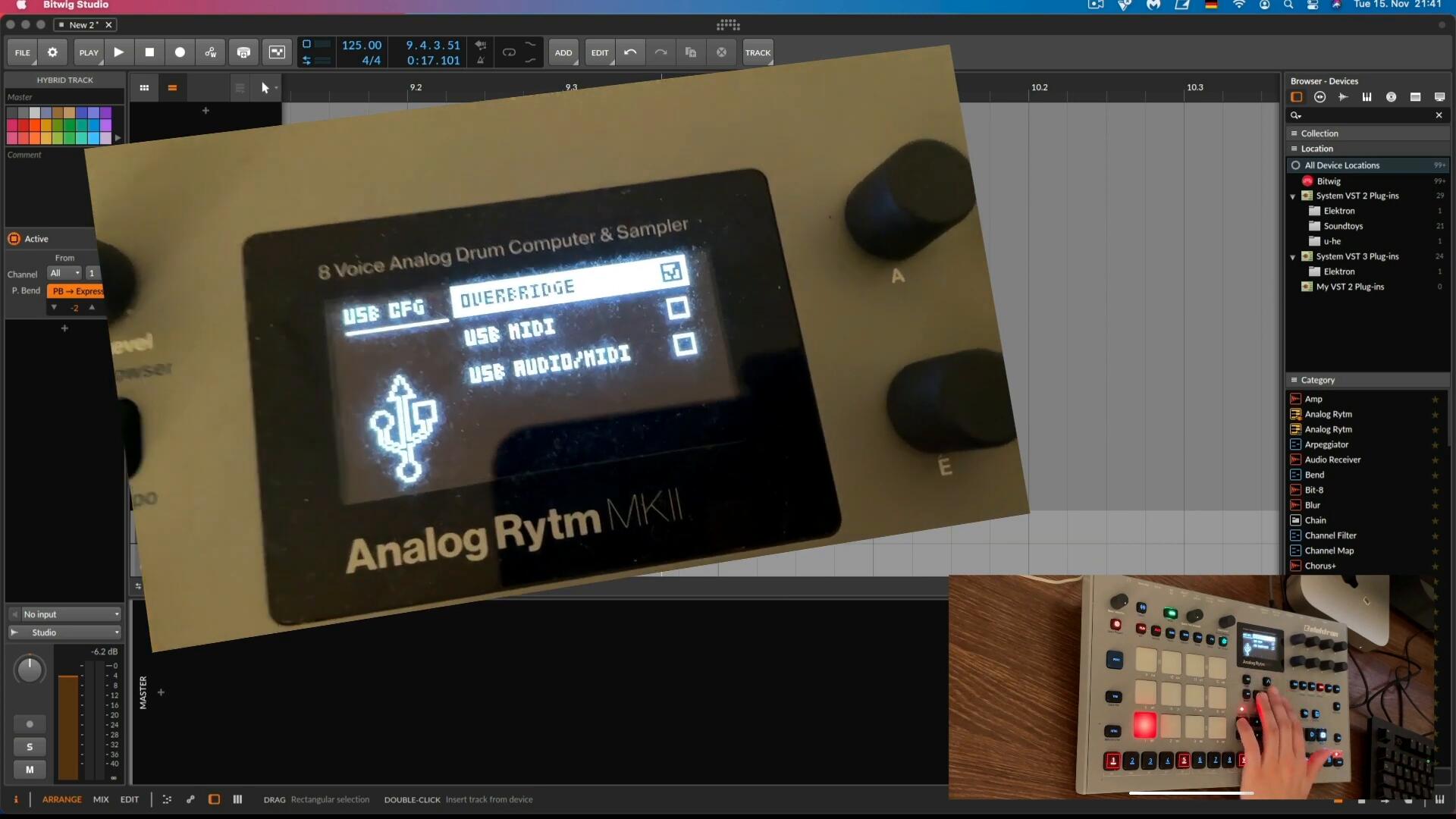The width and height of the screenshot is (1456, 819).
Task: Click the Play transport button
Action: click(x=119, y=52)
